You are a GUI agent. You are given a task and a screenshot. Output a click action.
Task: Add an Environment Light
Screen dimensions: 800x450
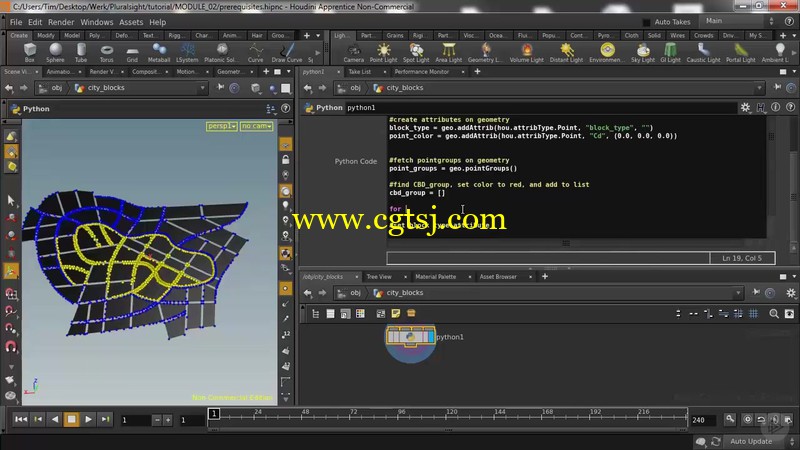pos(607,53)
